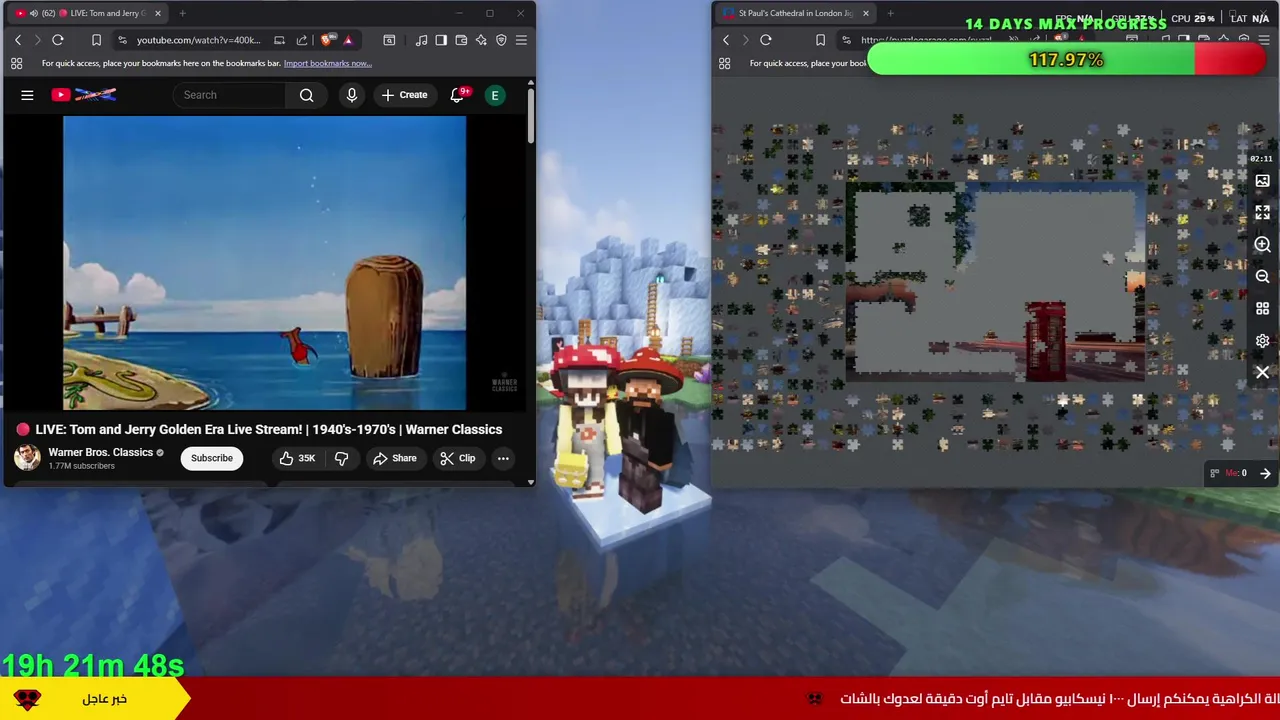The width and height of the screenshot is (1280, 720).
Task: Toggle the browser sidebar panel in YouTube window
Action: (441, 40)
